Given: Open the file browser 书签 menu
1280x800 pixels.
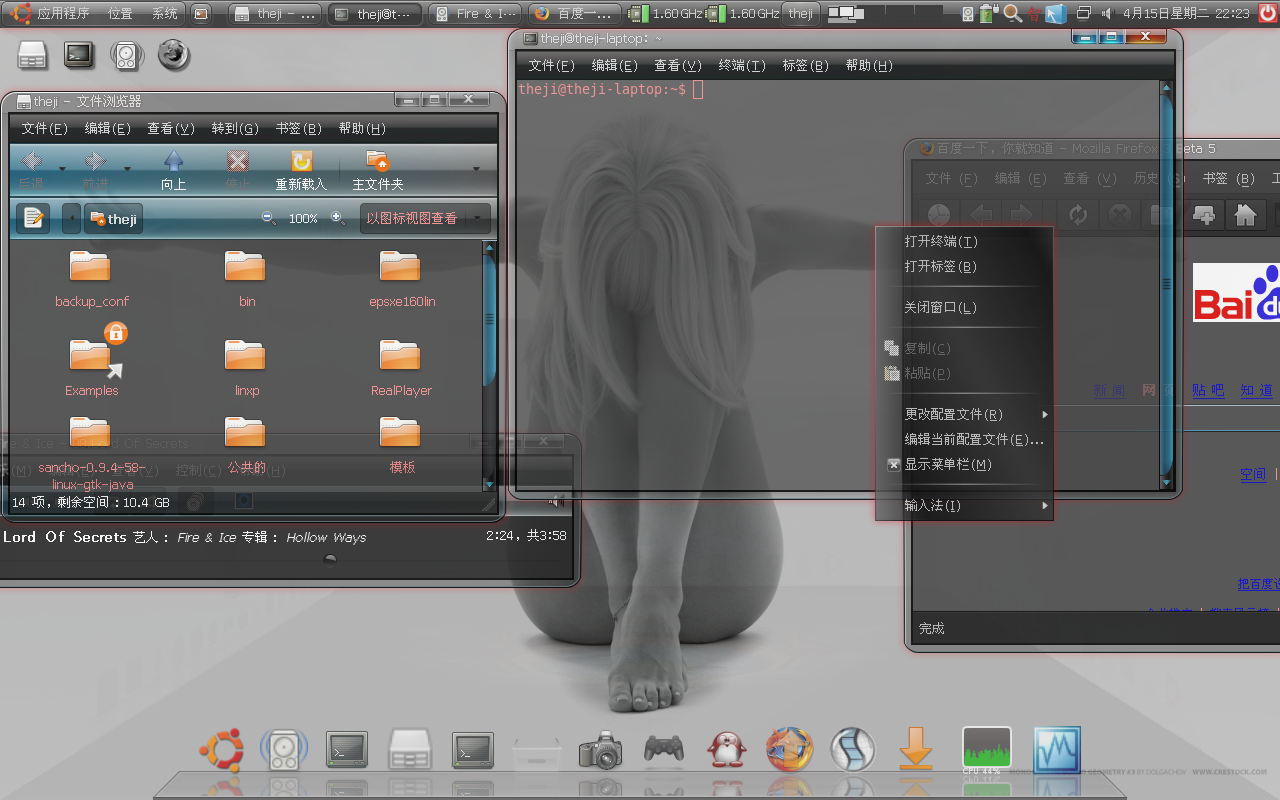Looking at the screenshot, I should (298, 128).
